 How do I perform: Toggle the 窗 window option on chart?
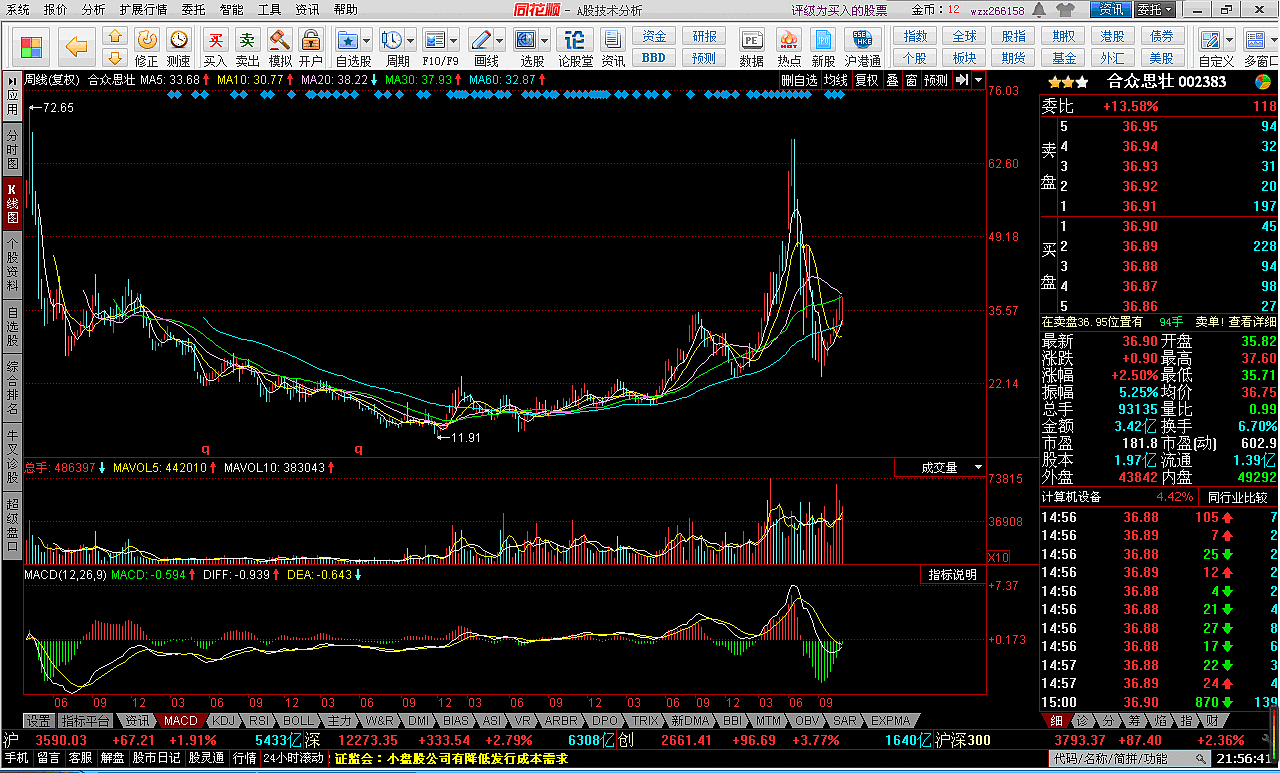pyautogui.click(x=911, y=80)
